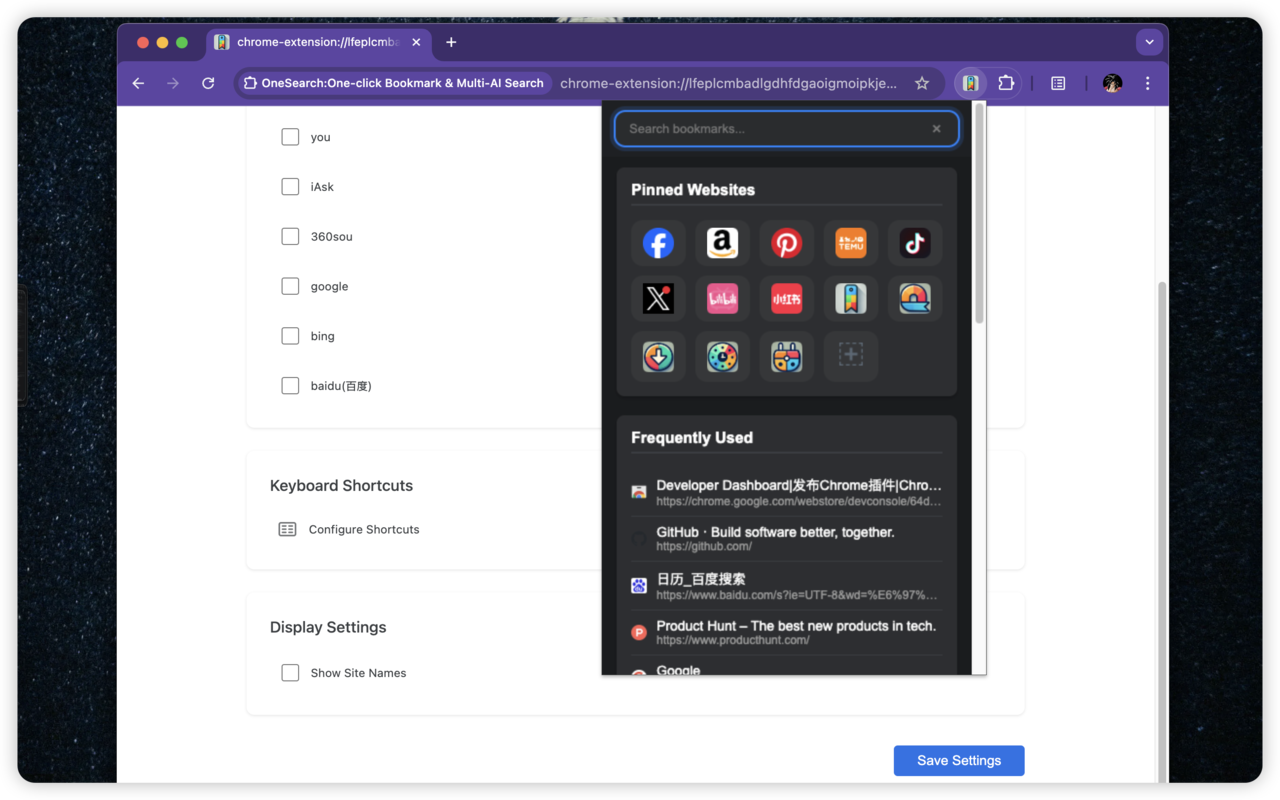Check the 'iAsk' search engine checkbox
The height and width of the screenshot is (800, 1280).
pos(290,187)
